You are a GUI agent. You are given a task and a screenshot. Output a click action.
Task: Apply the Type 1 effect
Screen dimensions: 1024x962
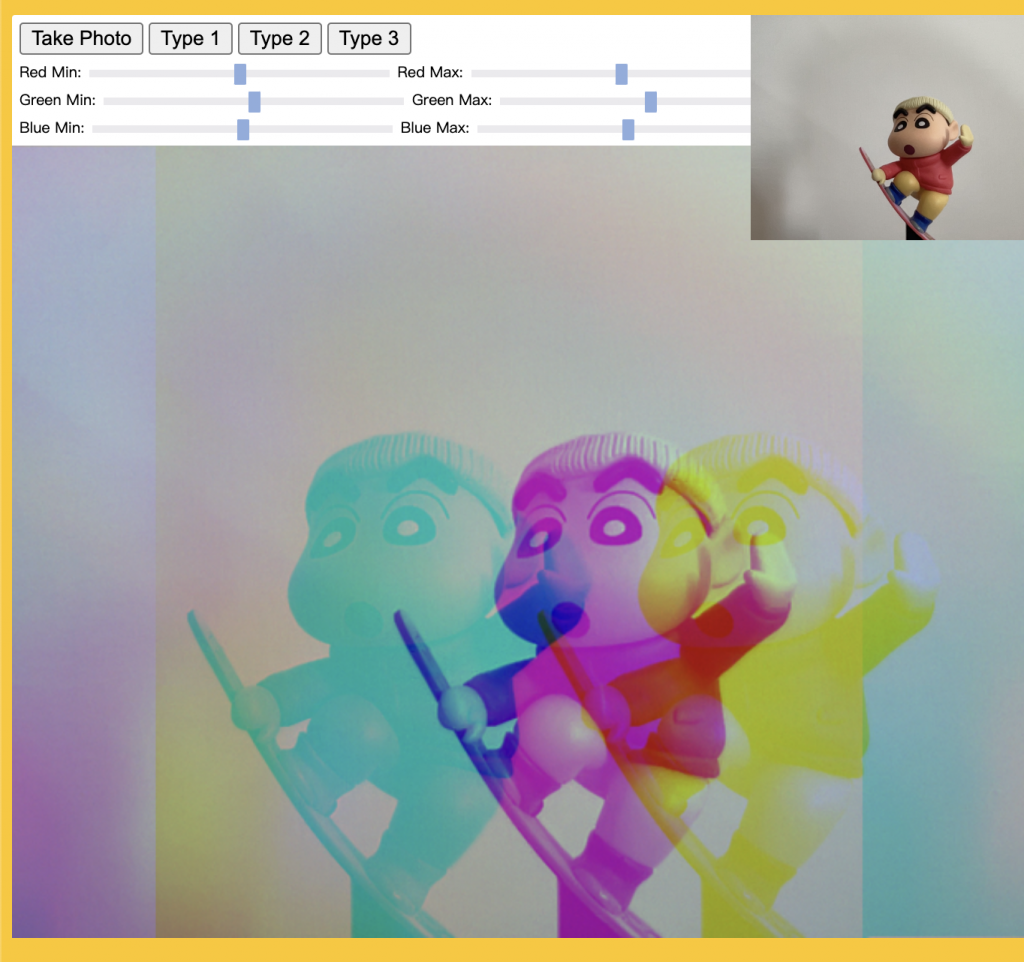190,39
